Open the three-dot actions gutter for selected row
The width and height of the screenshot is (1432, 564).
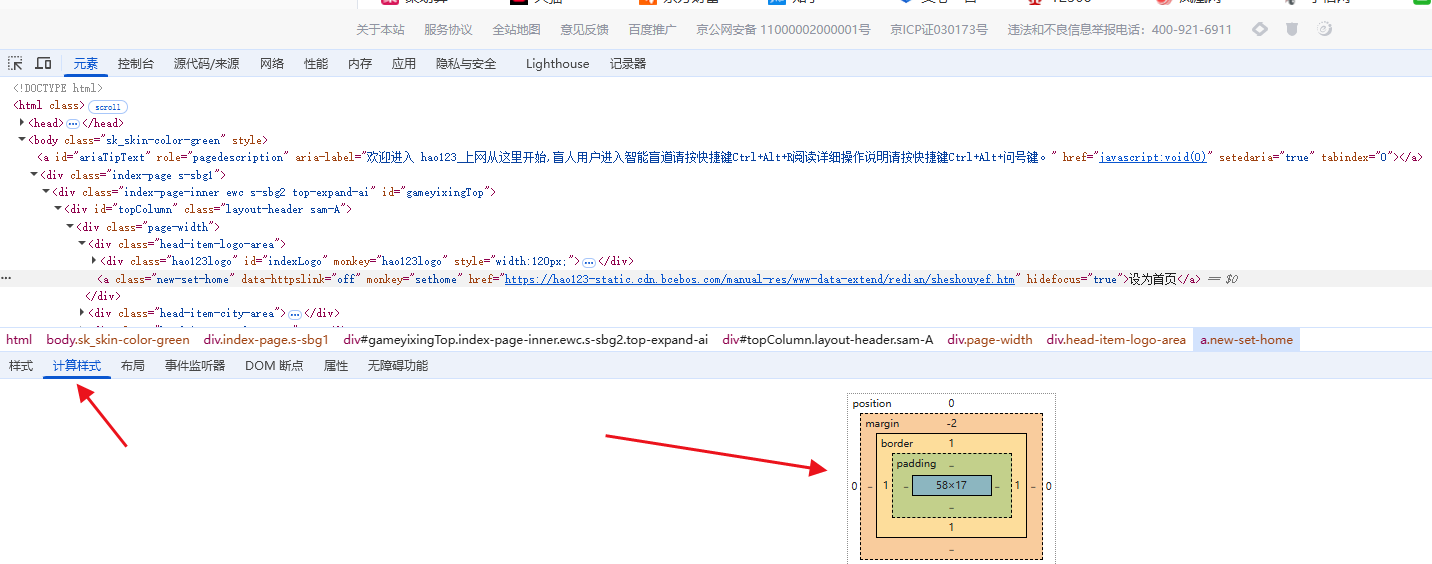coord(7,279)
